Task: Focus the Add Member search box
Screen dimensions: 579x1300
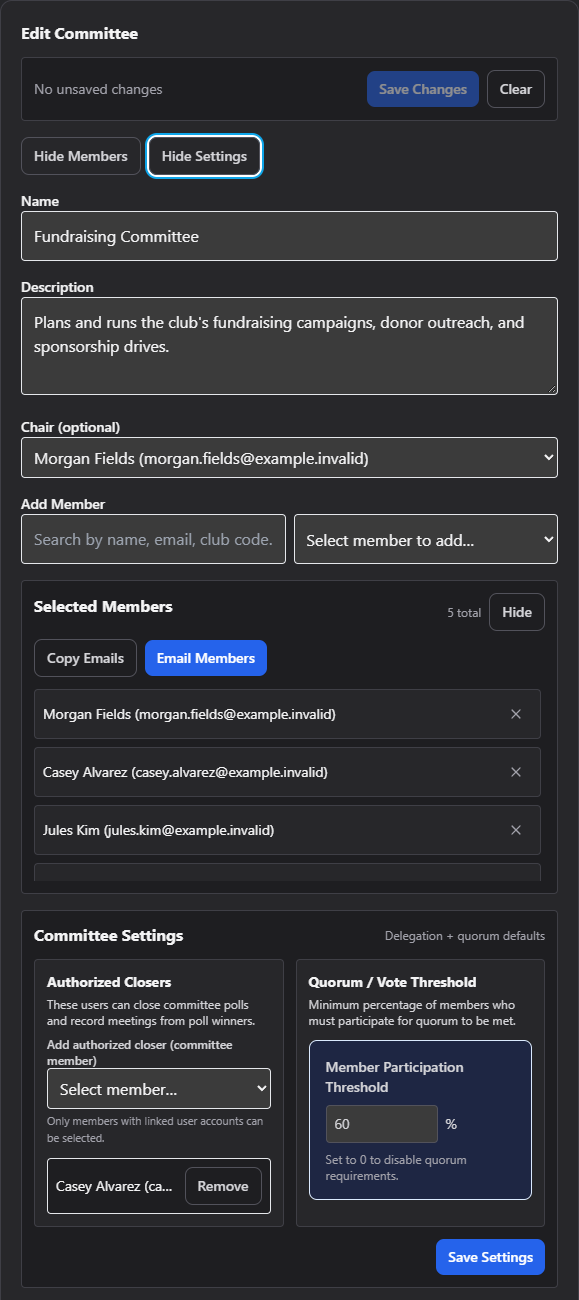Action: 153,539
